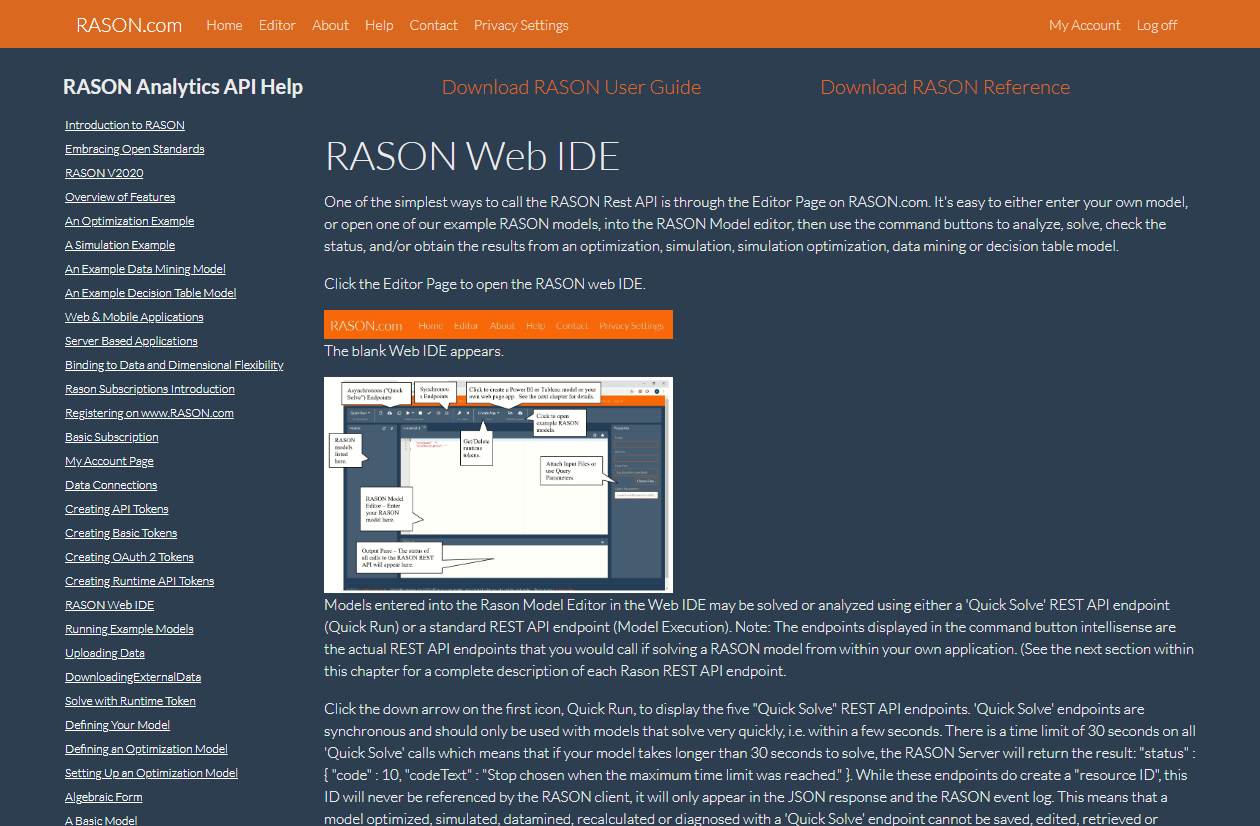Open Creating API Tokens
1260x826 pixels.
coord(116,508)
